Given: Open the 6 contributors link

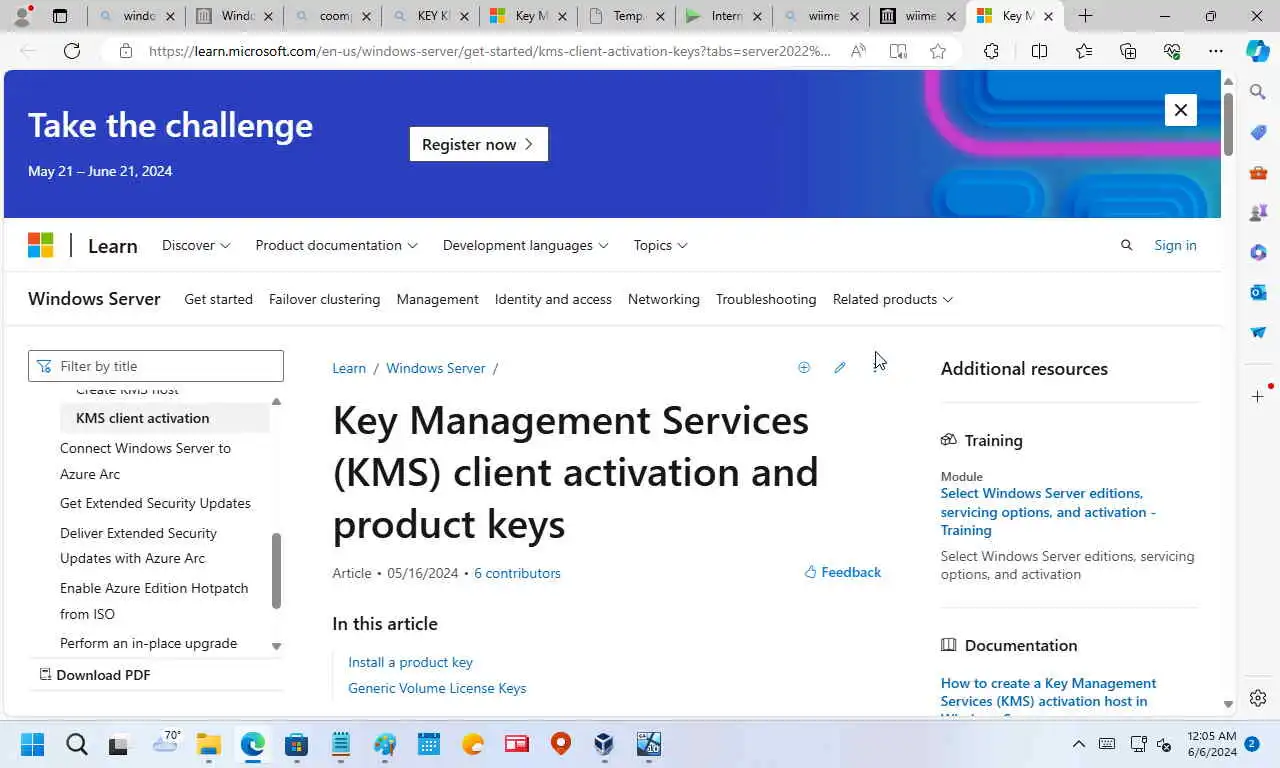Looking at the screenshot, I should (x=517, y=573).
